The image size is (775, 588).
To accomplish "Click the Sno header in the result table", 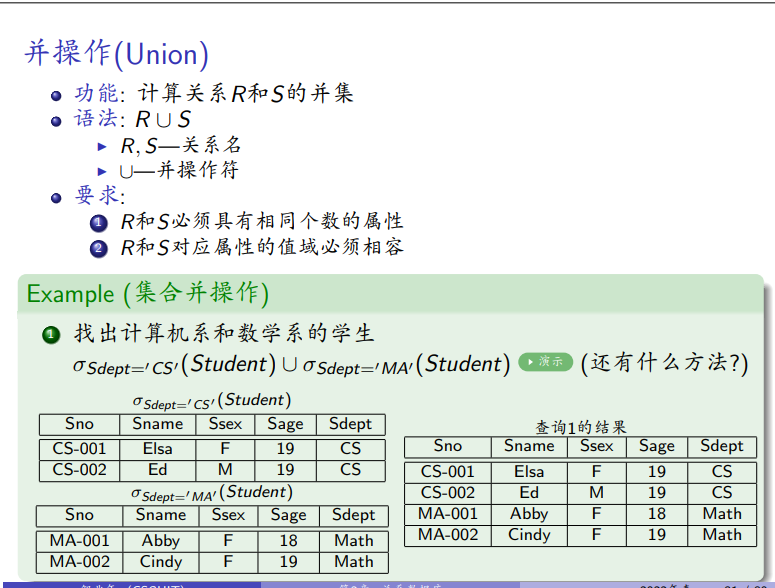I will (448, 446).
